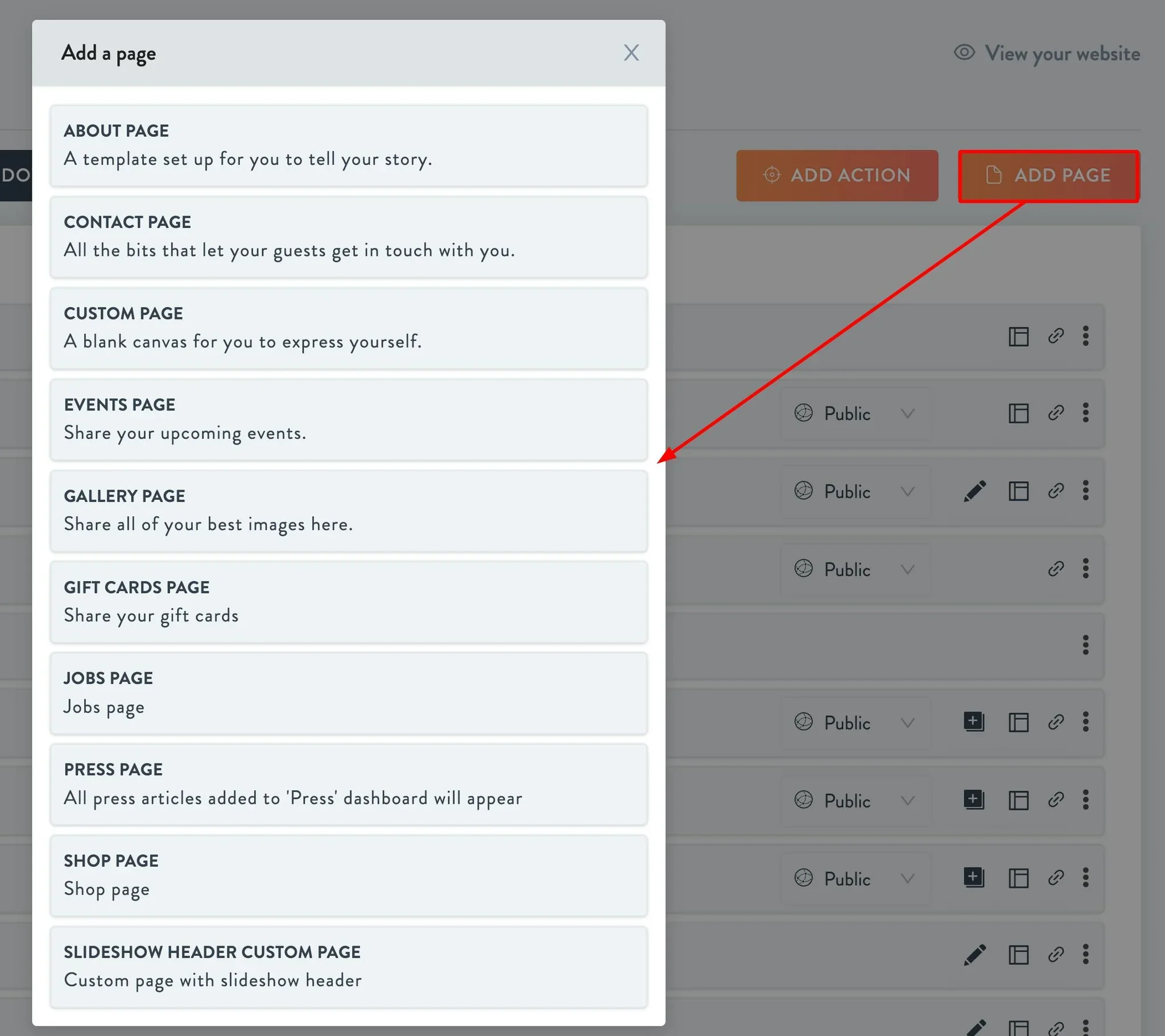The image size is (1165, 1036).
Task: Pick the Custom Page blank canvas
Action: [x=349, y=328]
